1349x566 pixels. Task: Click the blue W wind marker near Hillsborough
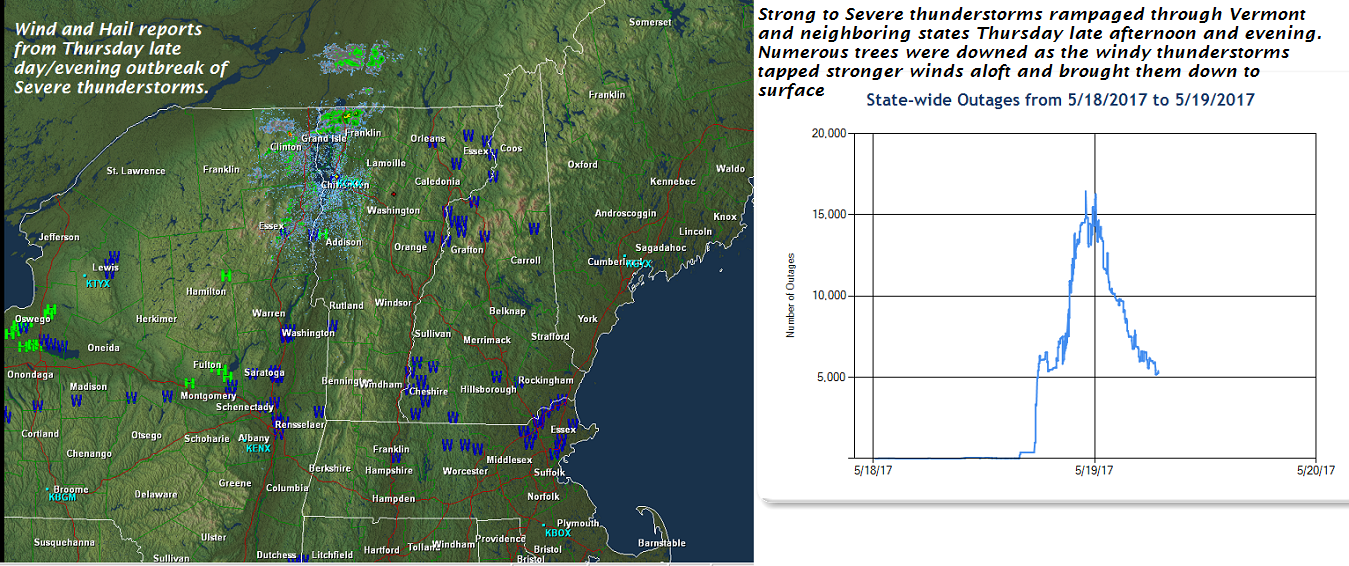[x=496, y=376]
